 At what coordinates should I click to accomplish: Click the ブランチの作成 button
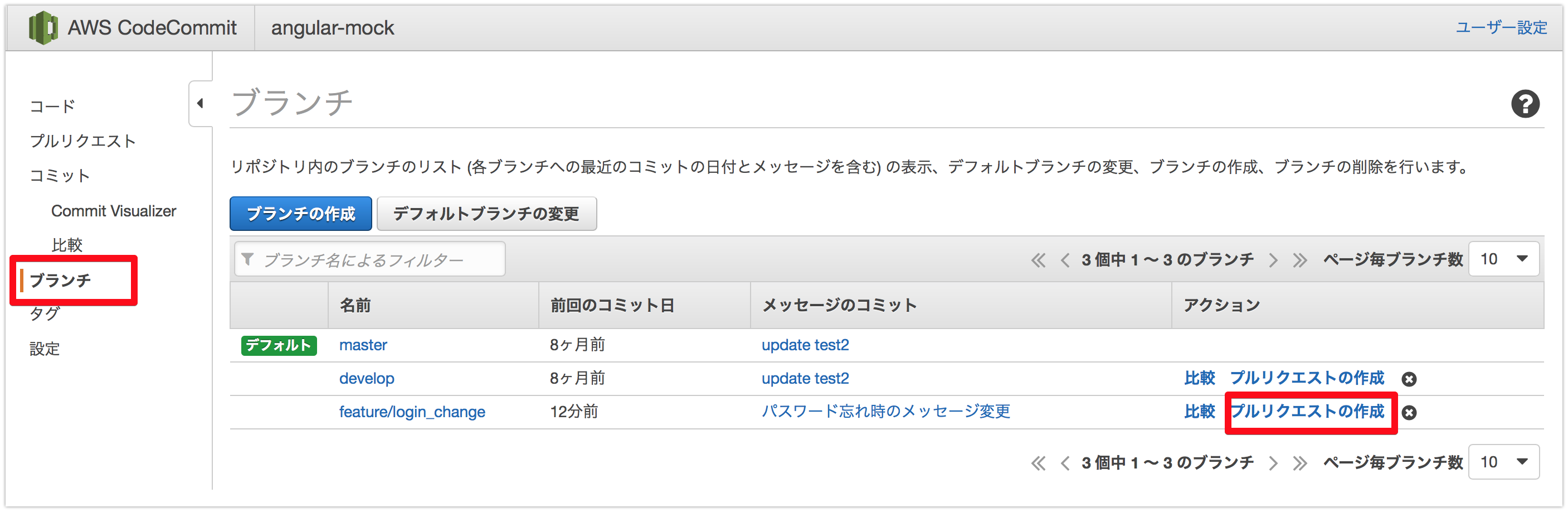pyautogui.click(x=300, y=213)
